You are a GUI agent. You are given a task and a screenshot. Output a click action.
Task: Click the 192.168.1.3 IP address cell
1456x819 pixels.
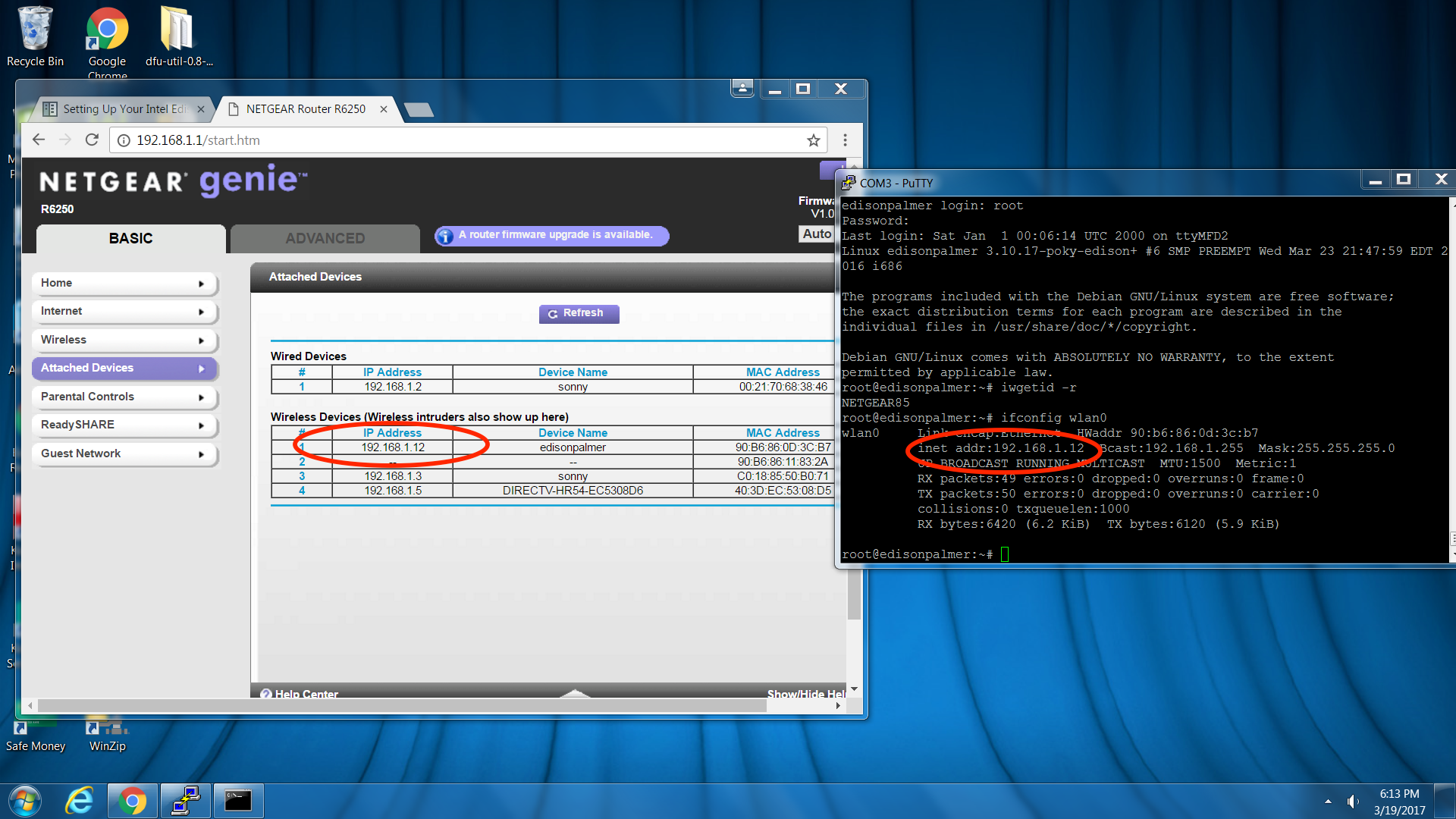[x=392, y=476]
